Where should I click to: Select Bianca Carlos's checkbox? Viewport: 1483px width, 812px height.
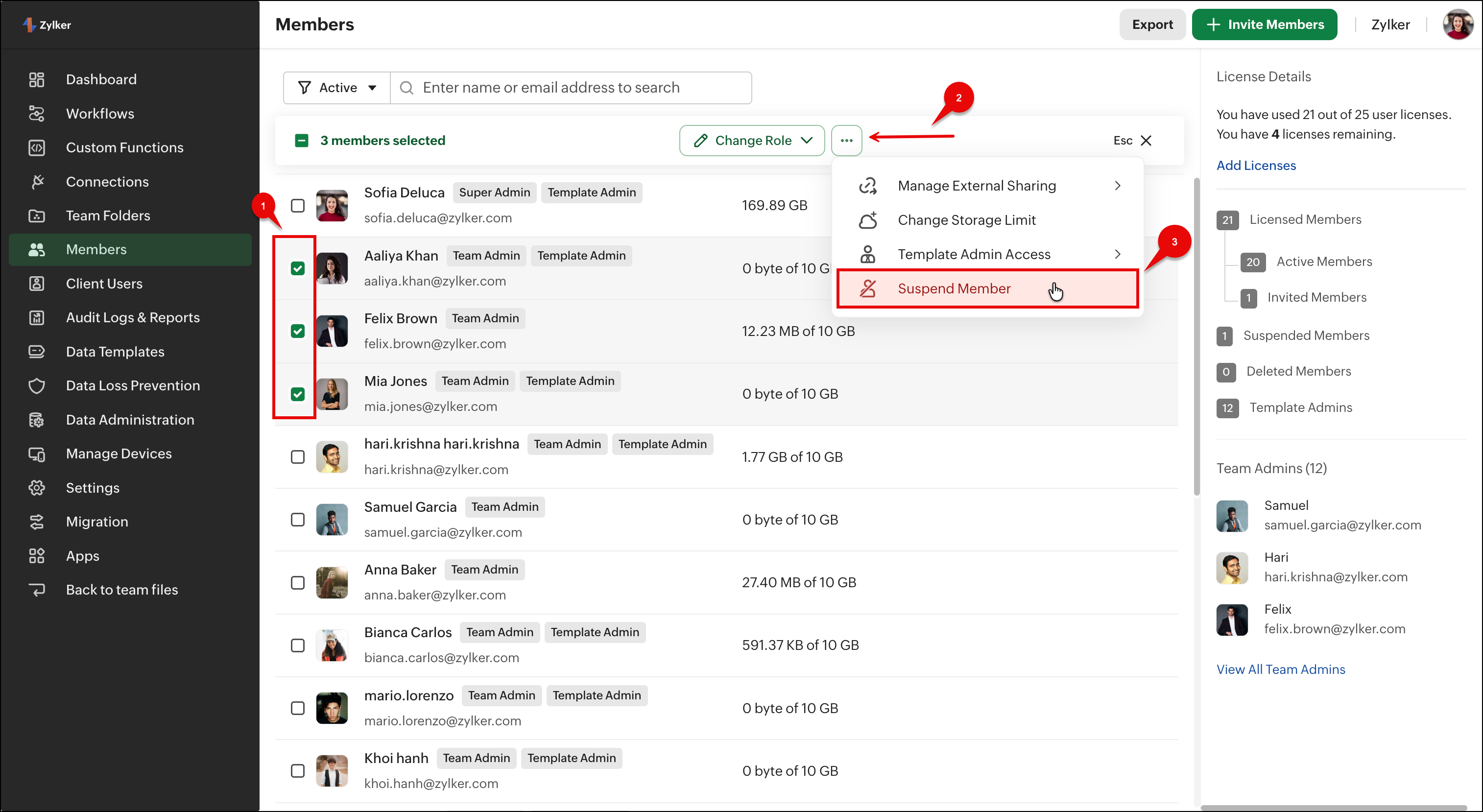tap(298, 645)
